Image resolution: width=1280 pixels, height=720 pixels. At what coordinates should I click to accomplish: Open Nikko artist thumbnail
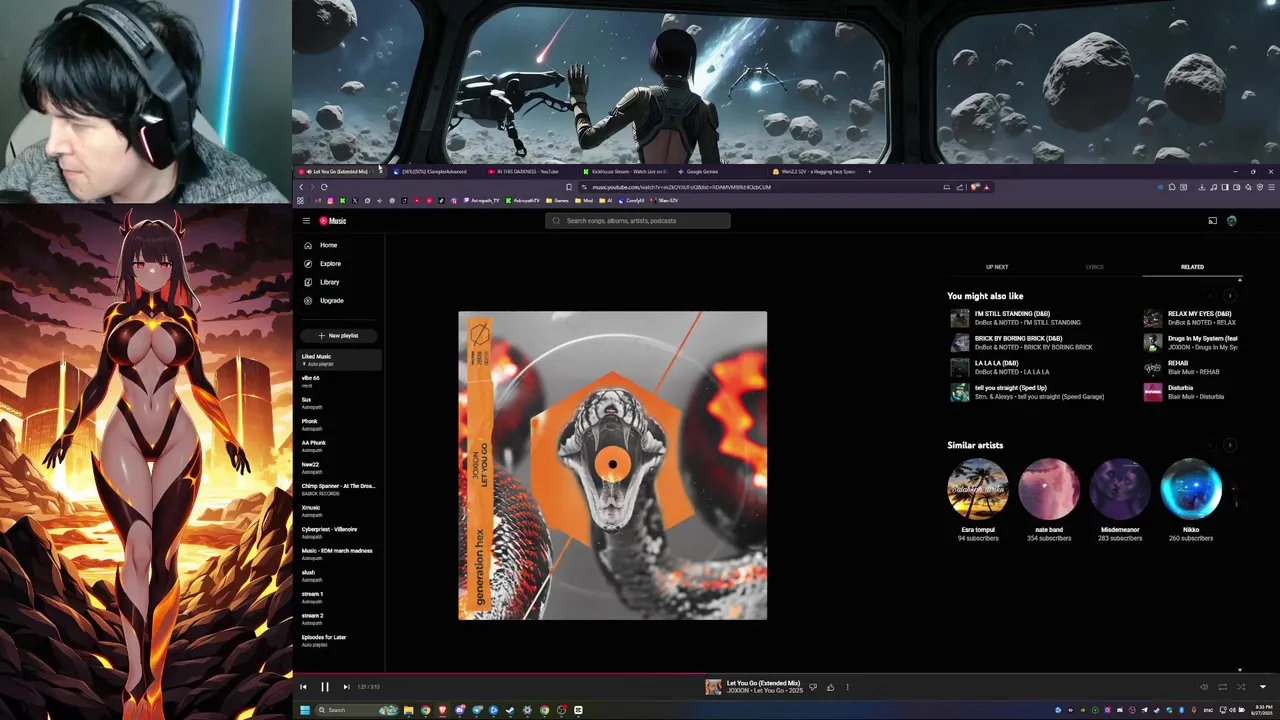click(1191, 489)
